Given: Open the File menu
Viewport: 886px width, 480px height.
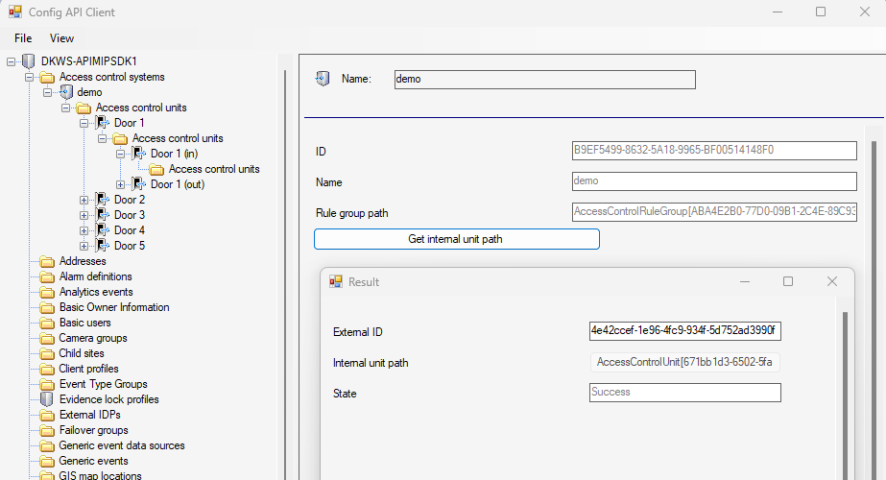Looking at the screenshot, I should [23, 38].
